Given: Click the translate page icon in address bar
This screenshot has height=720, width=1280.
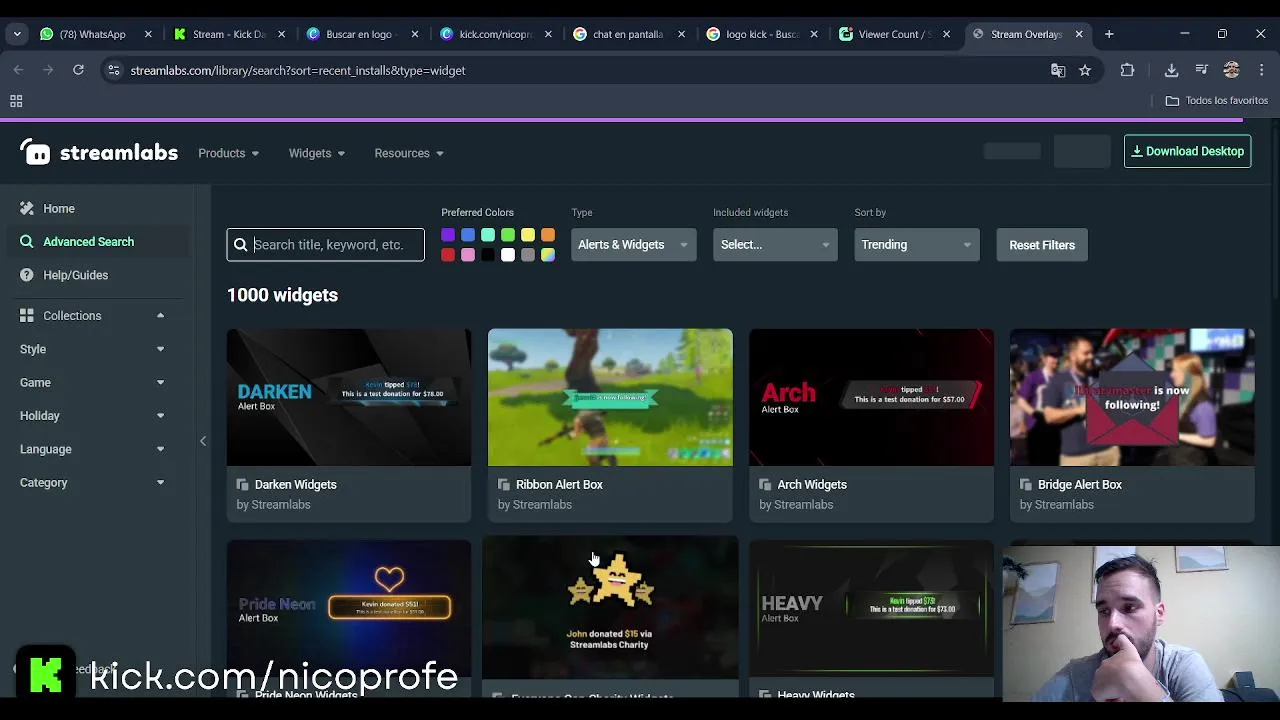Looking at the screenshot, I should click(1058, 70).
